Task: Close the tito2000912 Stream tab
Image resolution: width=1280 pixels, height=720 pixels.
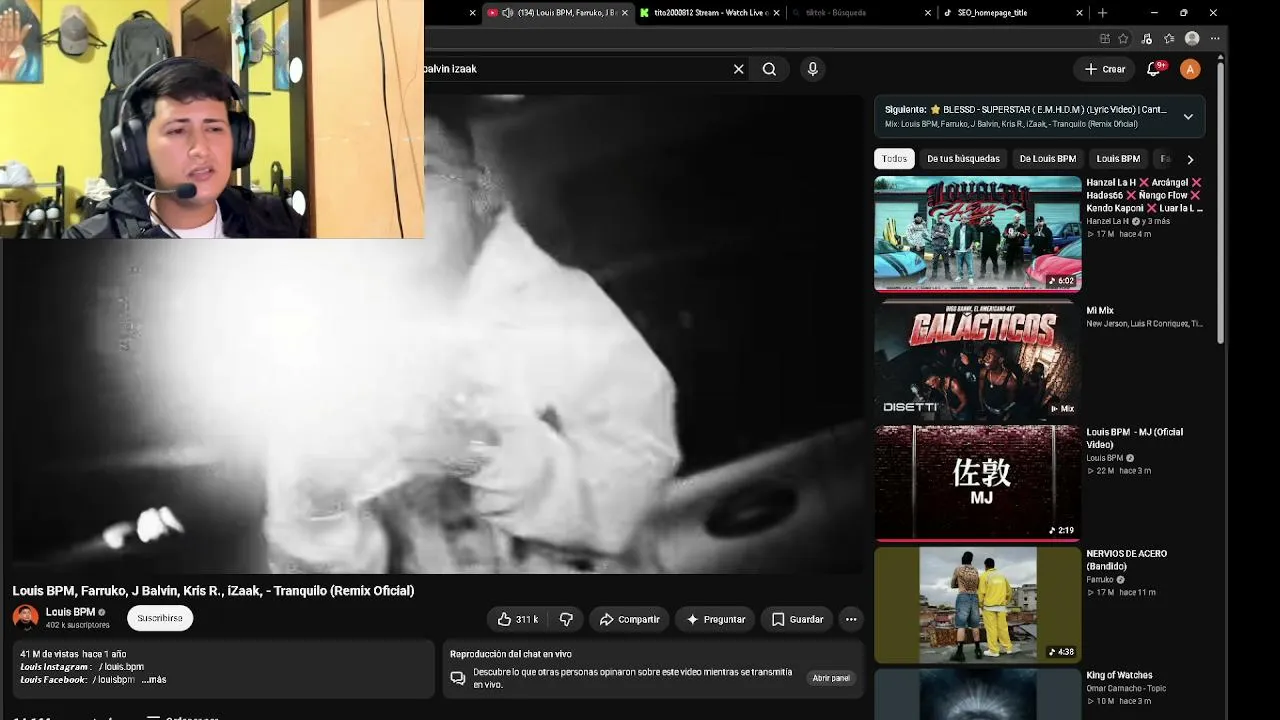Action: pos(776,13)
